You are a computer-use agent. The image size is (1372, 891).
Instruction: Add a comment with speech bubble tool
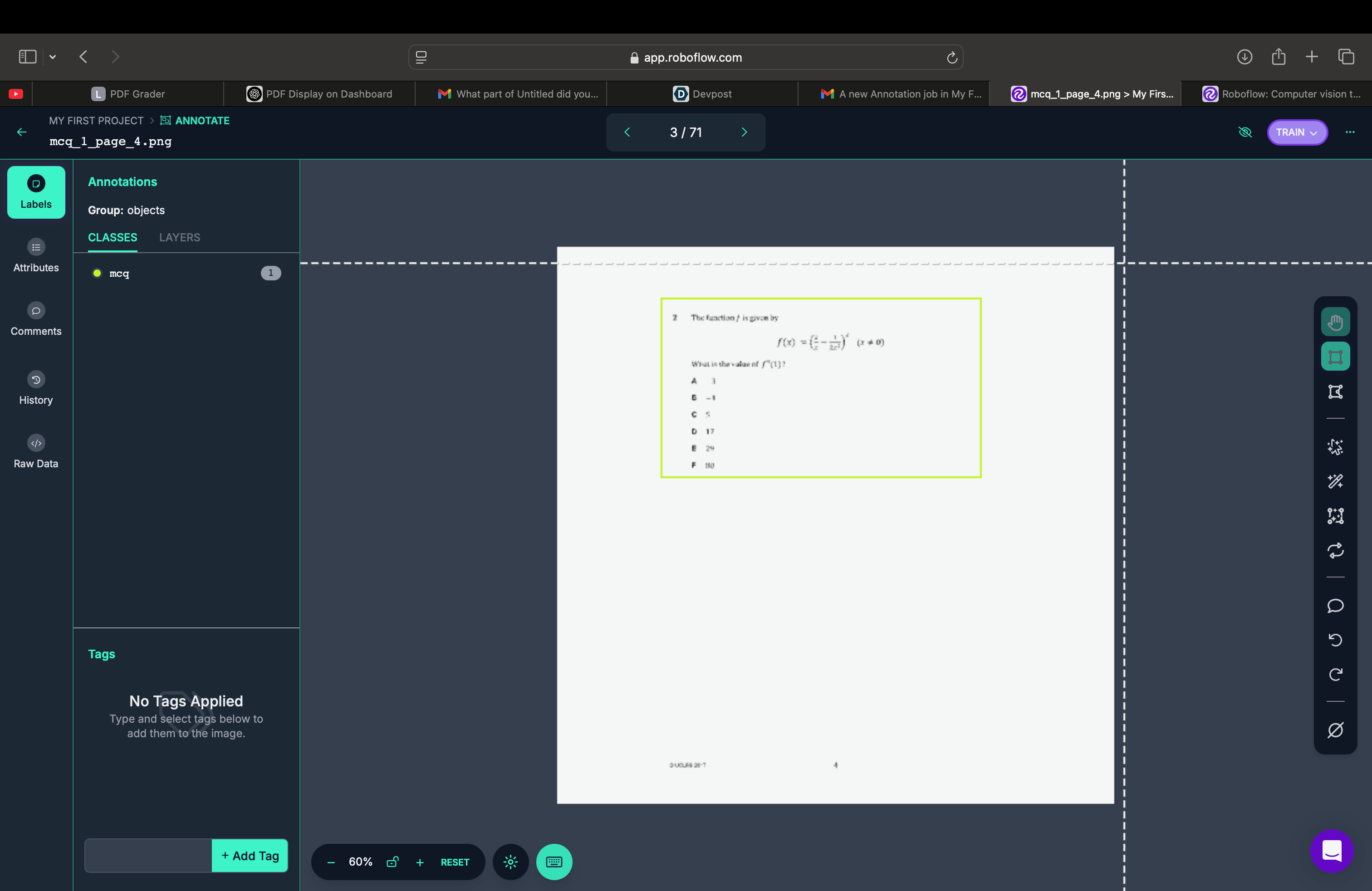[x=1335, y=606]
